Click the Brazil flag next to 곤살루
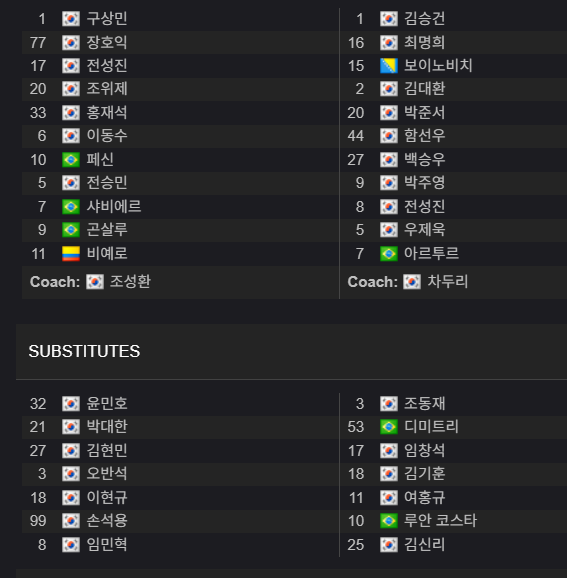Screen dimensions: 567x578 71,230
